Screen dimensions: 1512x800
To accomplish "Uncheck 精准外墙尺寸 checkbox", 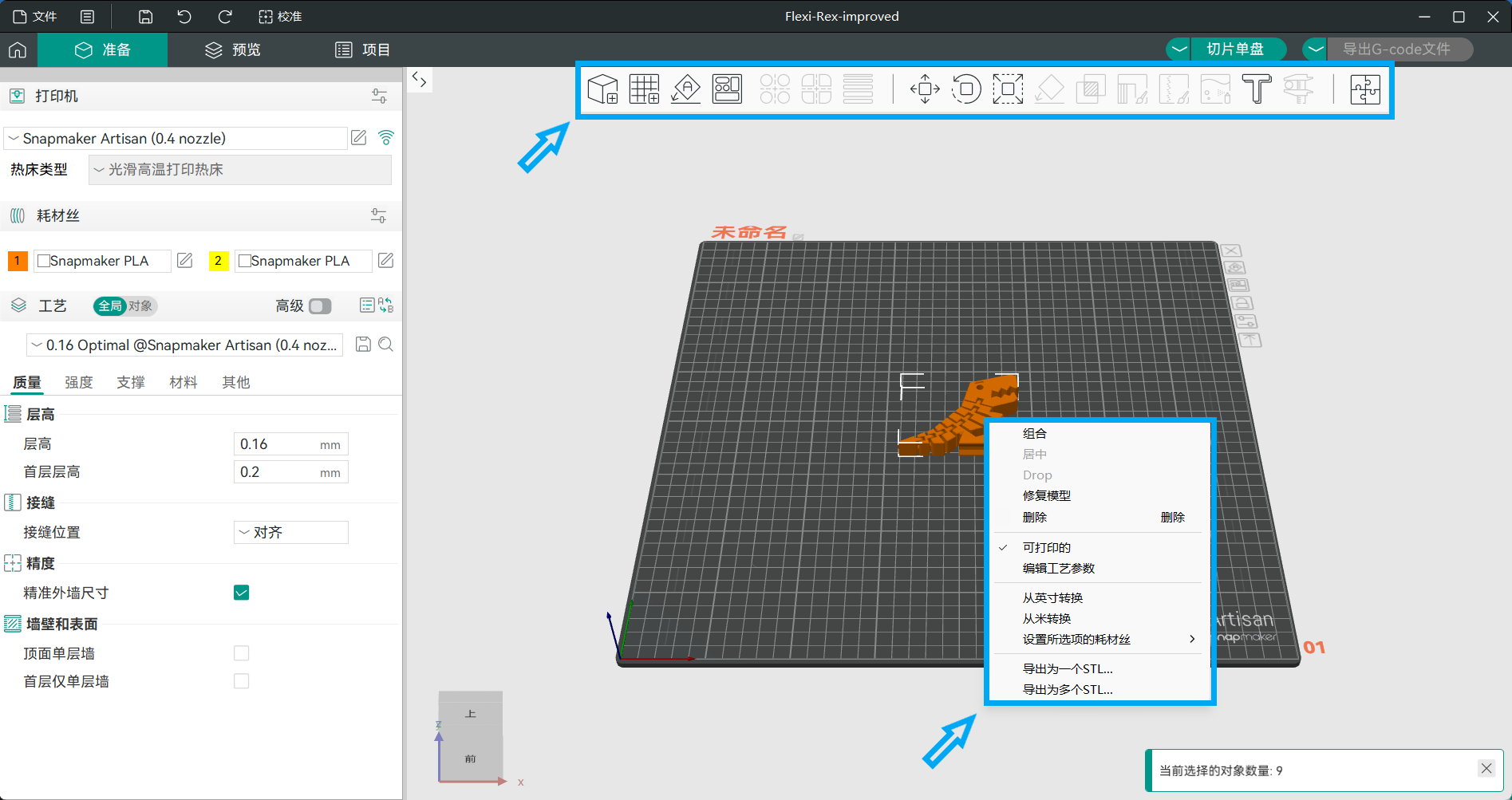I will pyautogui.click(x=242, y=593).
